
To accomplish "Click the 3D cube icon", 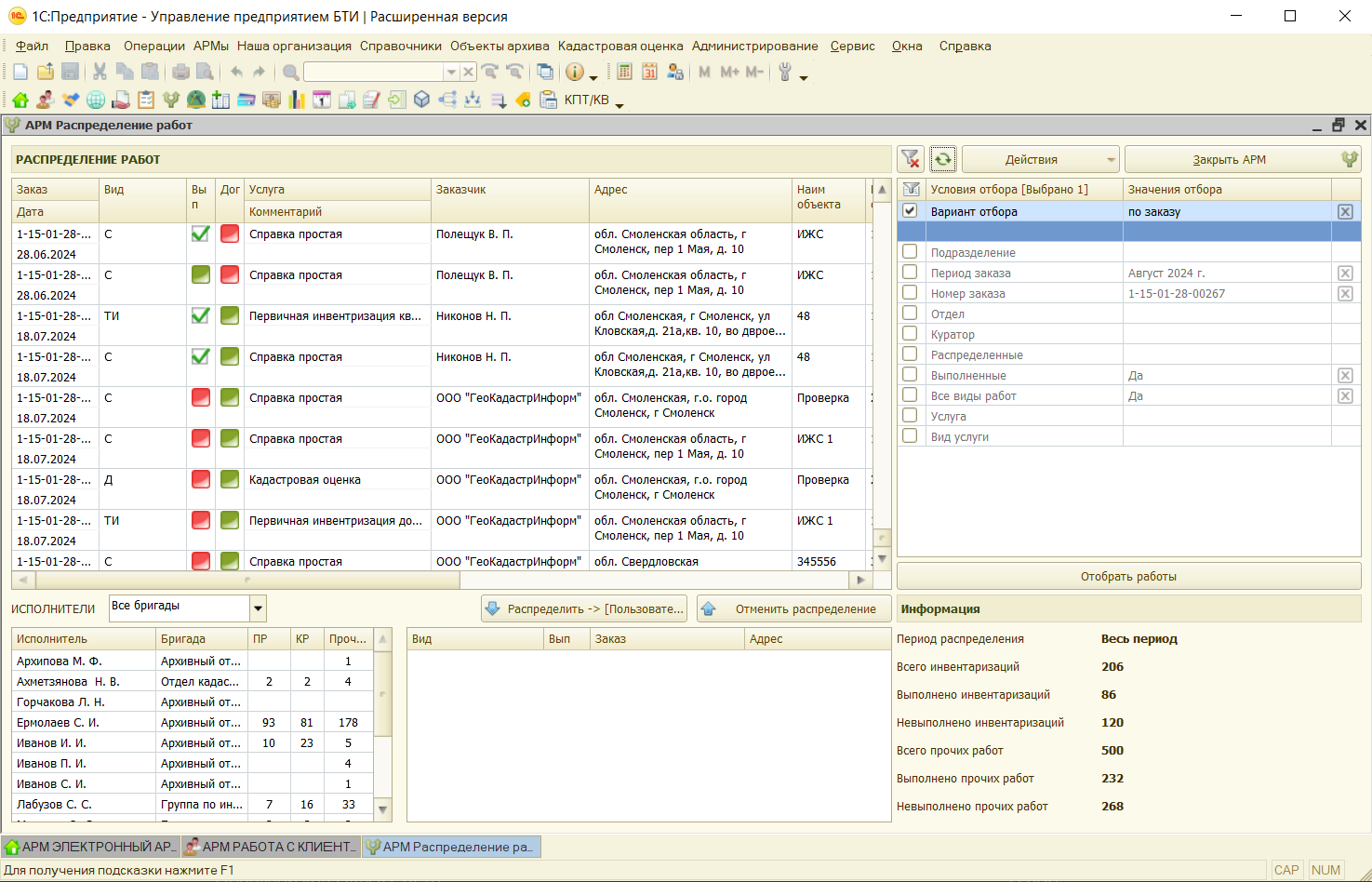I will (x=422, y=100).
